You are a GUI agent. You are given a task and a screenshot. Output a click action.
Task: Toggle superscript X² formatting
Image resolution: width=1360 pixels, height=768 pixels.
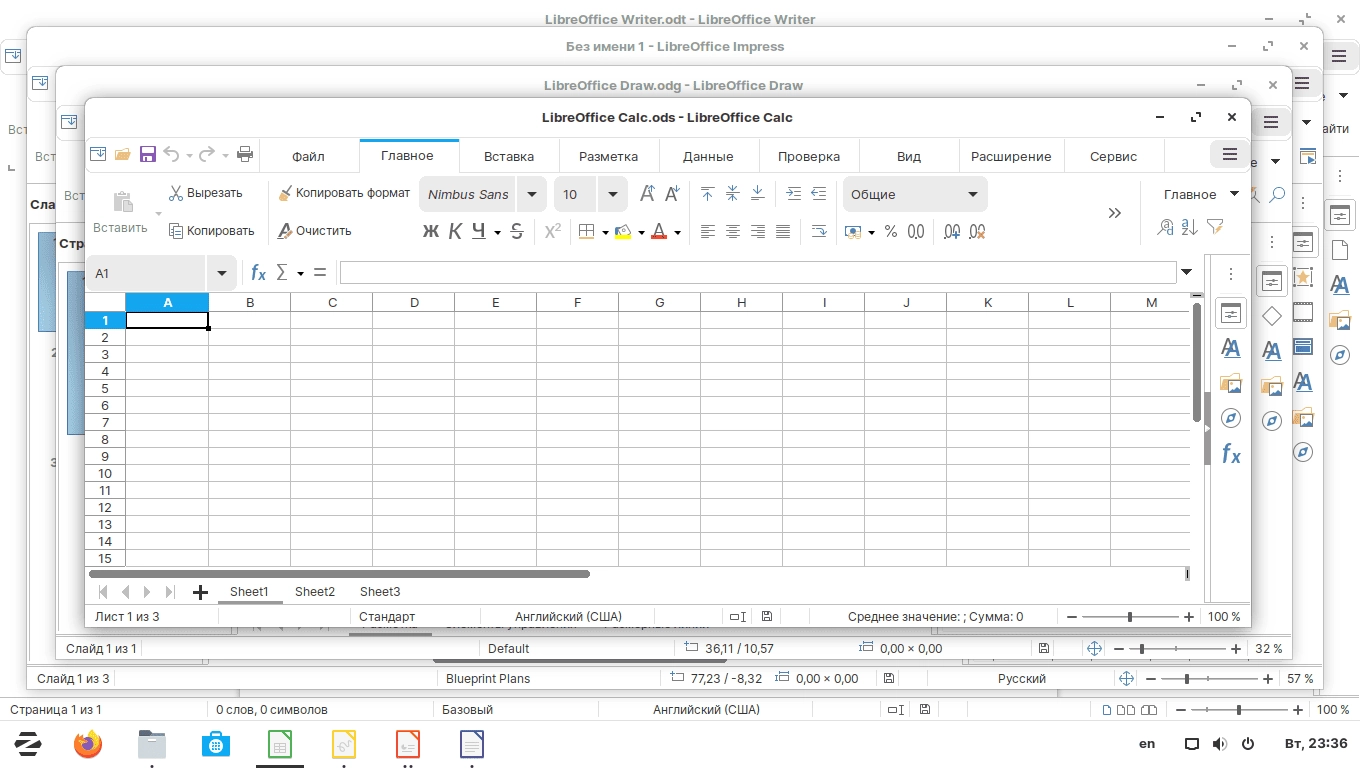pos(552,232)
